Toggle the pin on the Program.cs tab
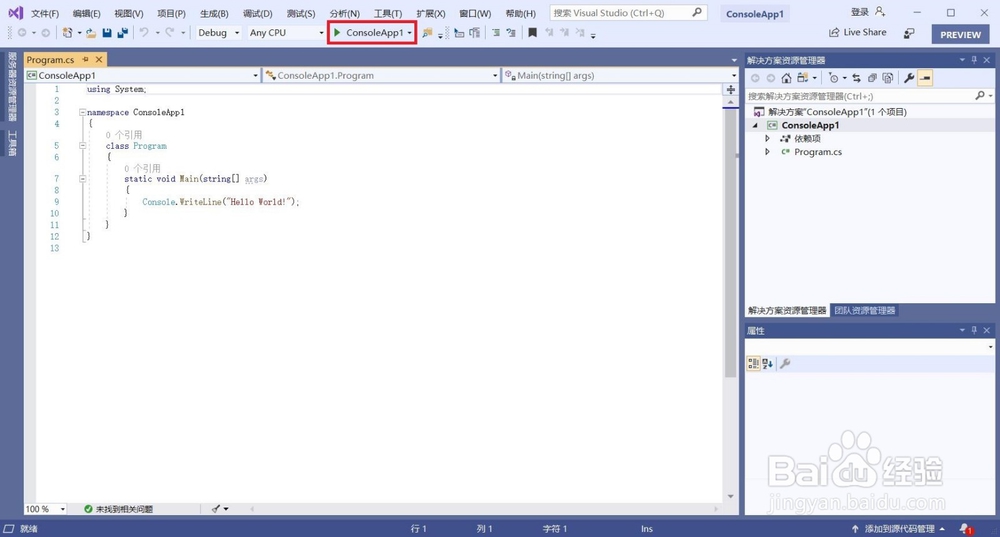Viewport: 1000px width, 537px height. (85, 59)
